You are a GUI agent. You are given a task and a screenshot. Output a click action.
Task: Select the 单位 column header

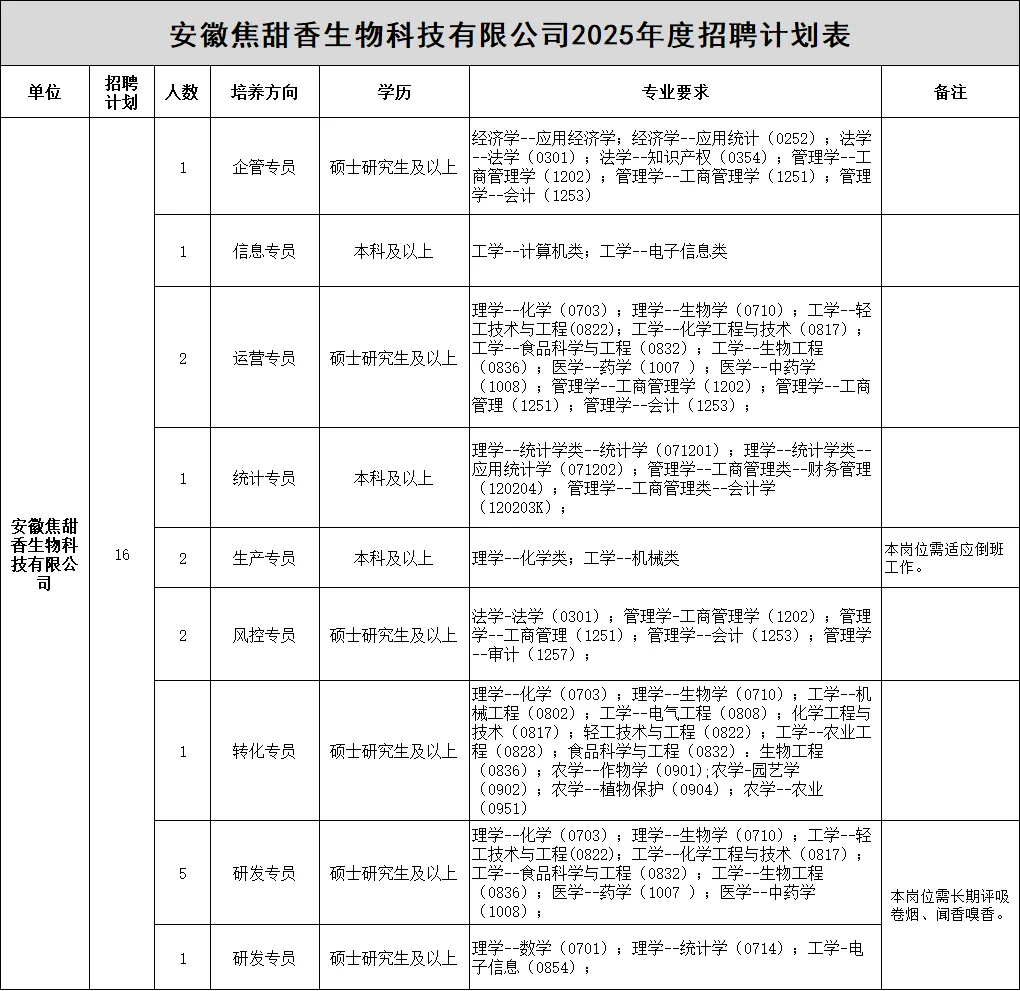tap(44, 92)
